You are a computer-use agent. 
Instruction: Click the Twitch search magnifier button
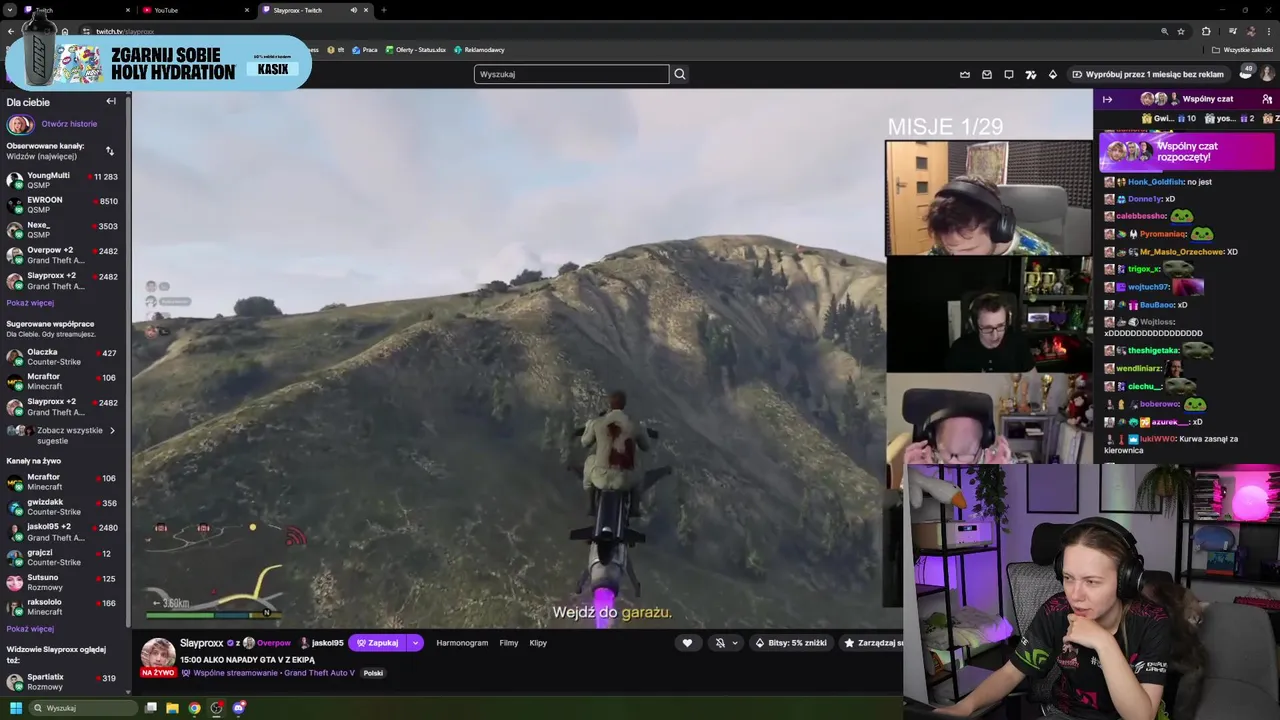point(680,74)
